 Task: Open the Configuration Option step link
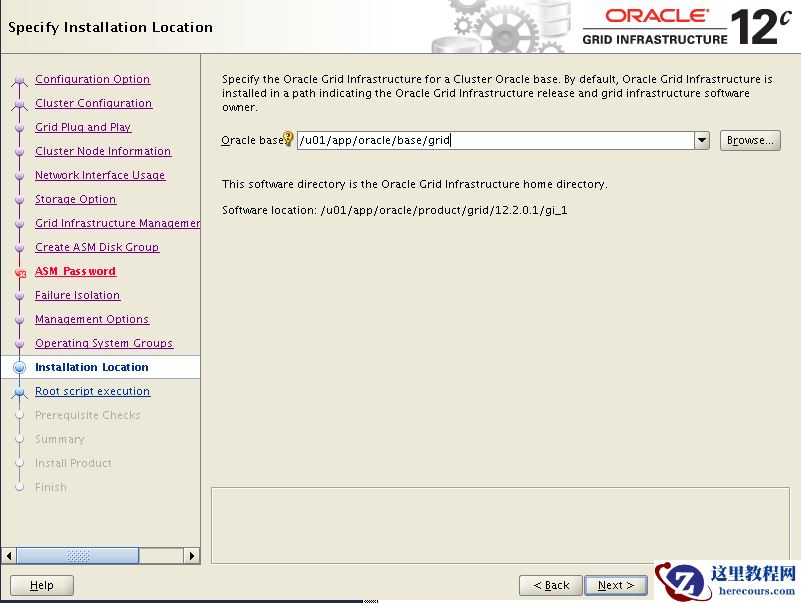click(92, 79)
